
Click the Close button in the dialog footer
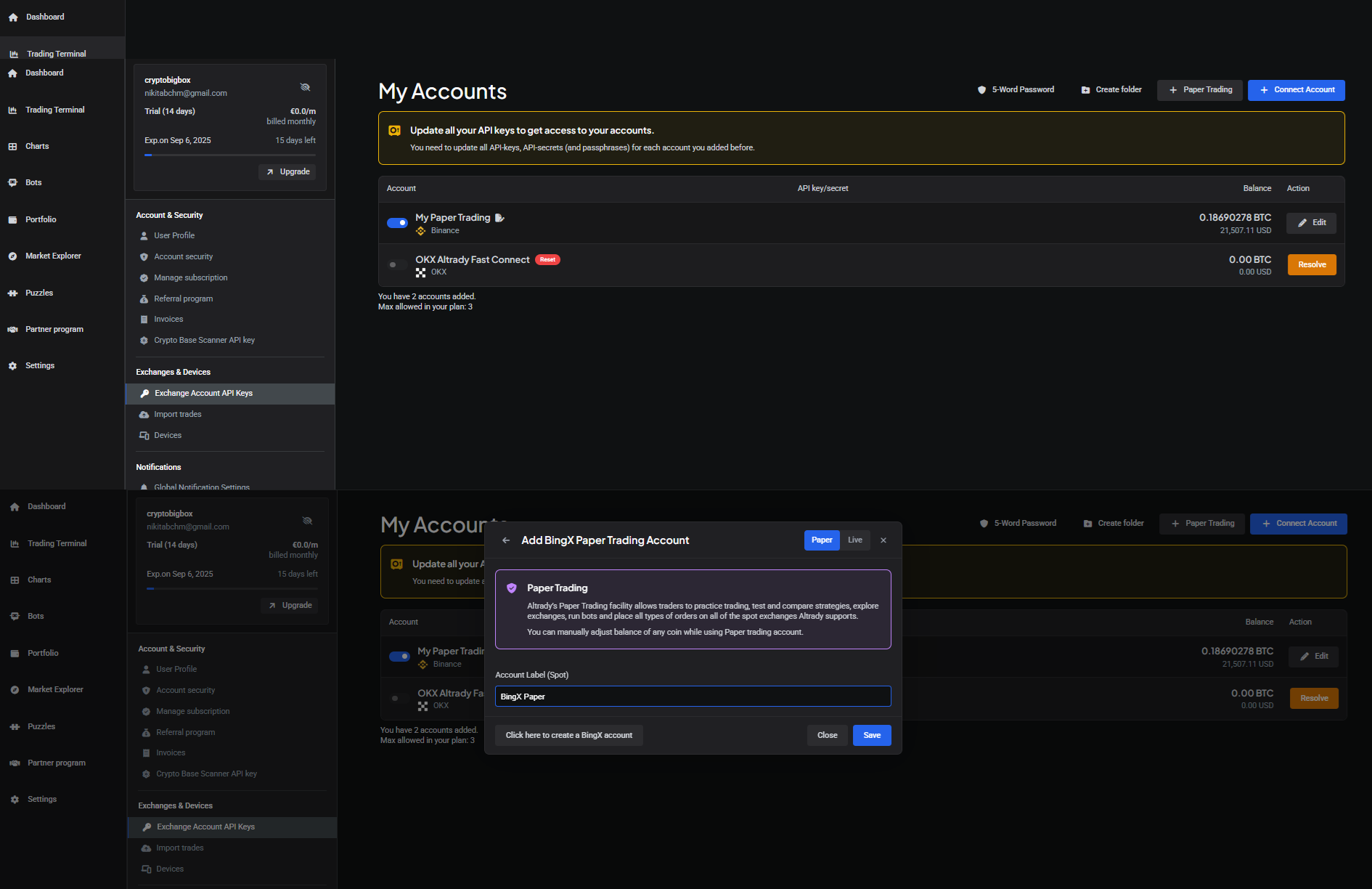[x=828, y=735]
